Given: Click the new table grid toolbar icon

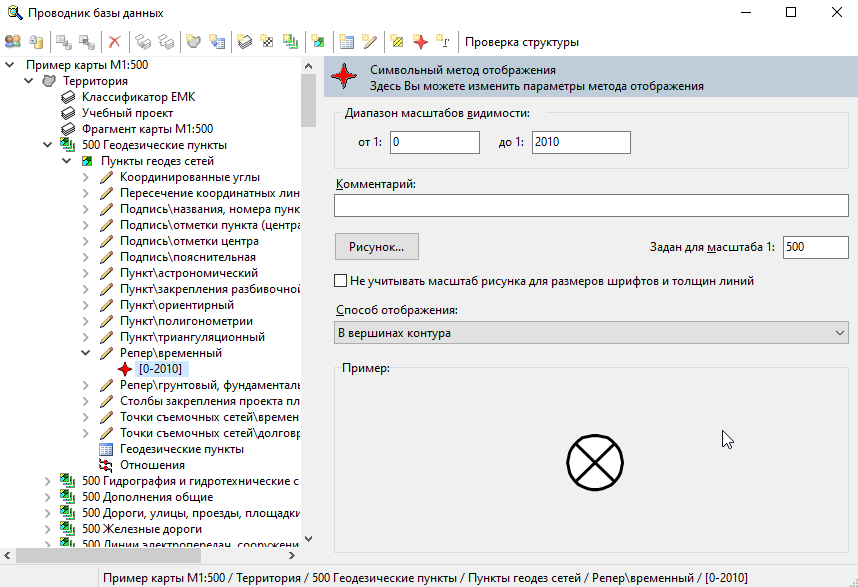Looking at the screenshot, I should pos(346,42).
